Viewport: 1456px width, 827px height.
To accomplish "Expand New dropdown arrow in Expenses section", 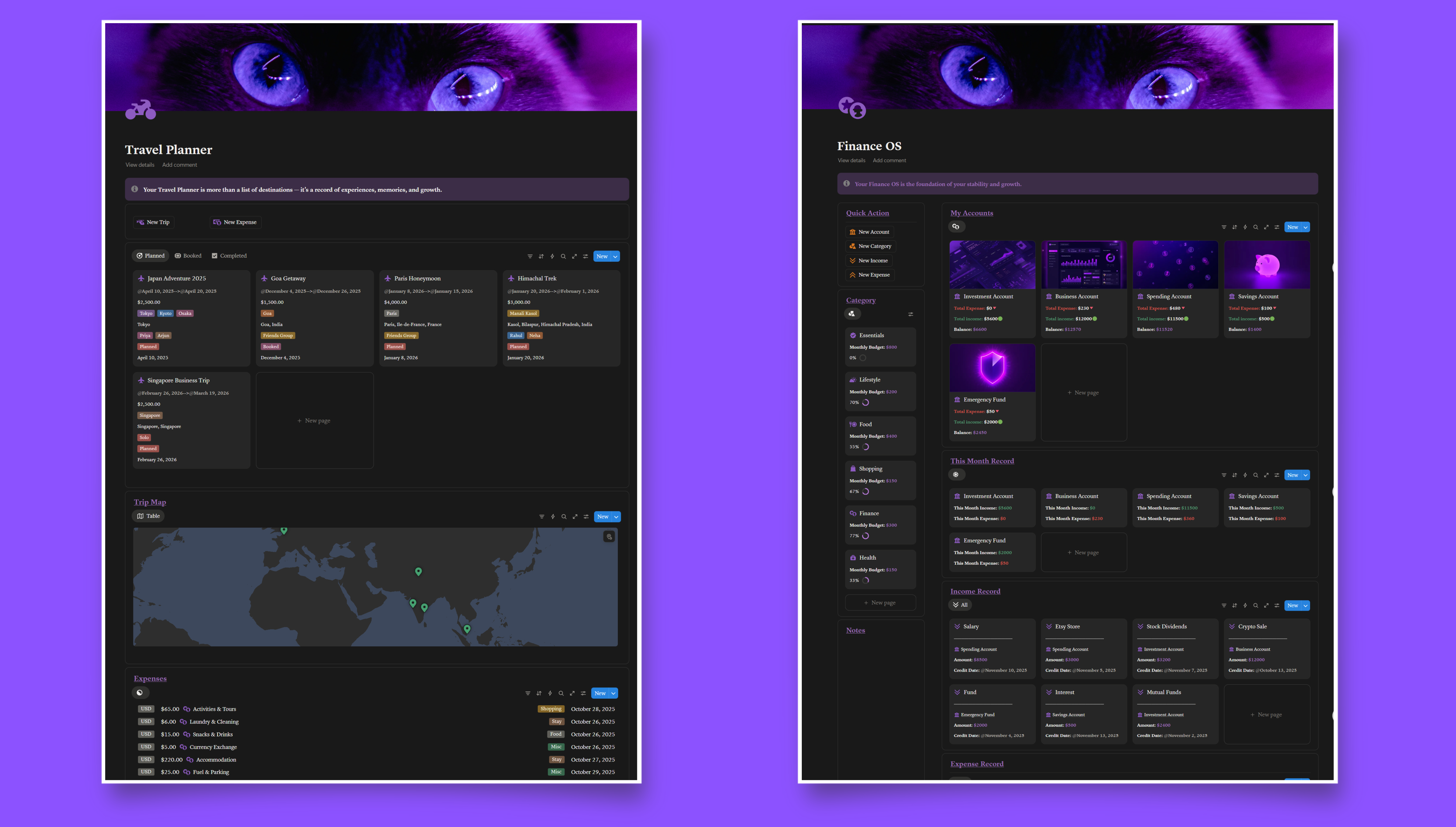I will pyautogui.click(x=614, y=693).
